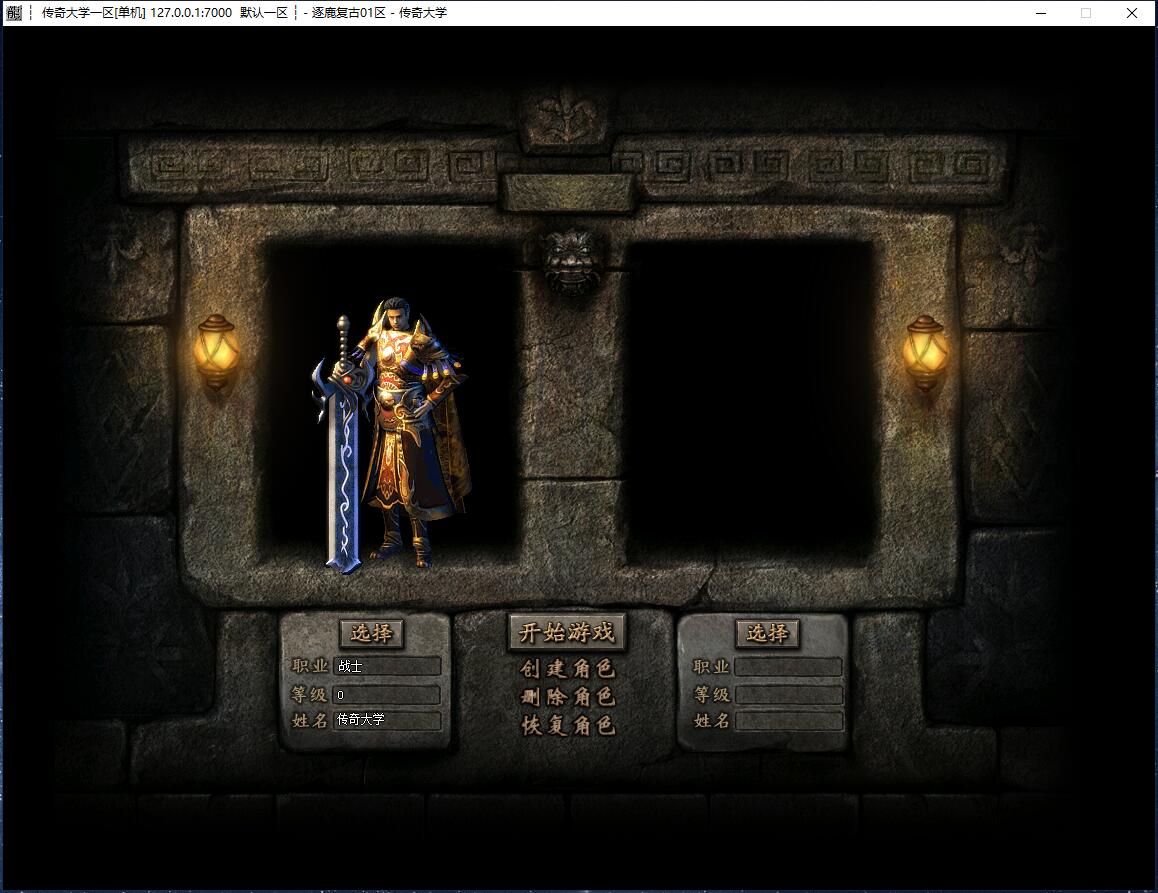This screenshot has width=1158, height=893.
Task: Click 恢复角色 to restore a character
Action: click(x=567, y=725)
